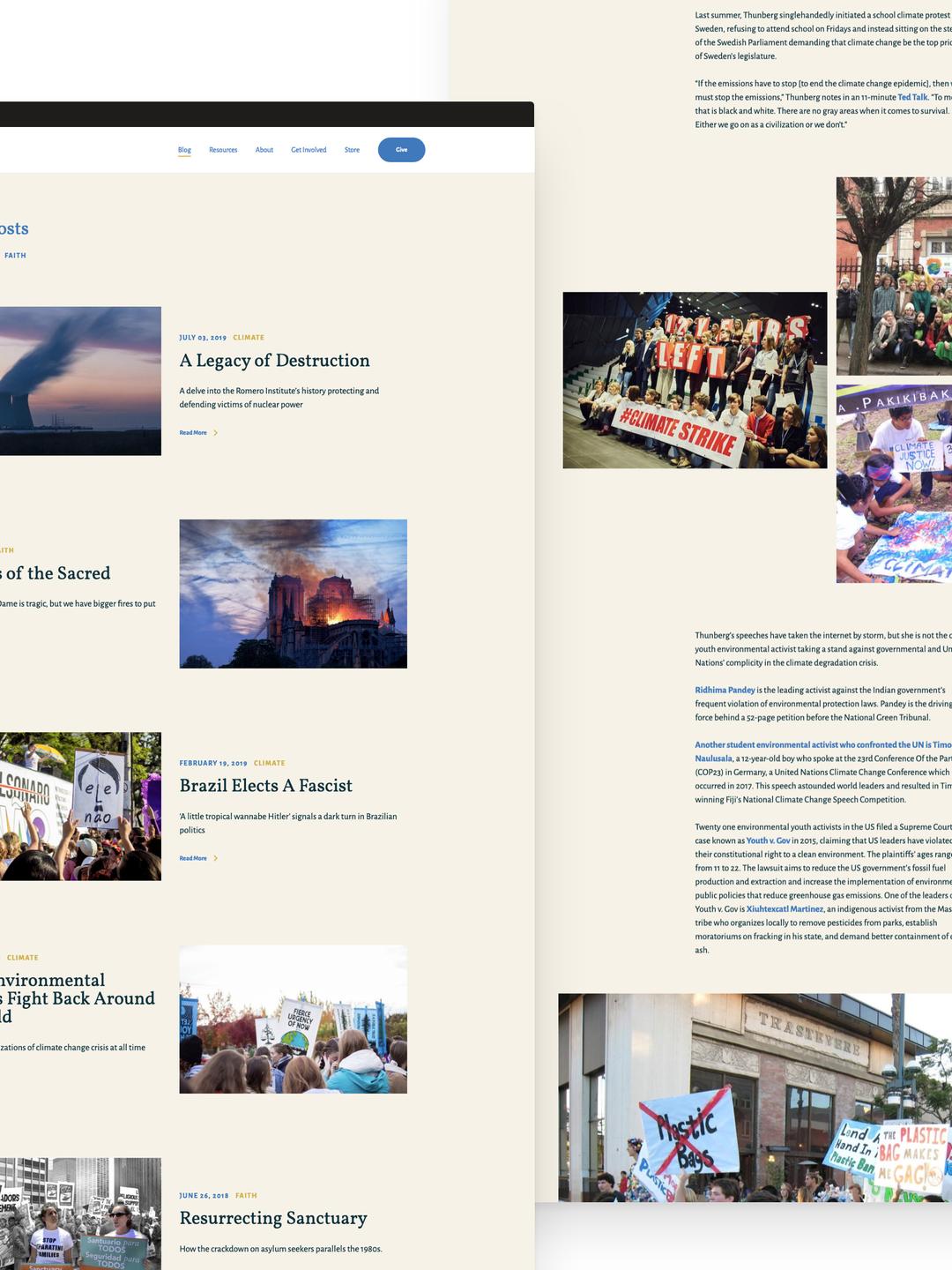Viewport: 952px width, 1270px height.
Task: Click CLIMATE tag above environmental post
Action: tap(23, 958)
